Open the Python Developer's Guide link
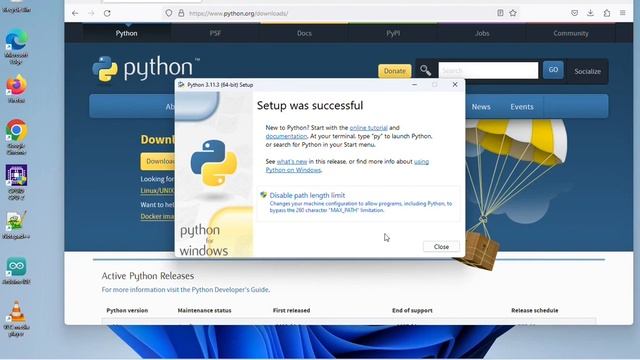This screenshot has height=360, width=640. click(x=230, y=289)
